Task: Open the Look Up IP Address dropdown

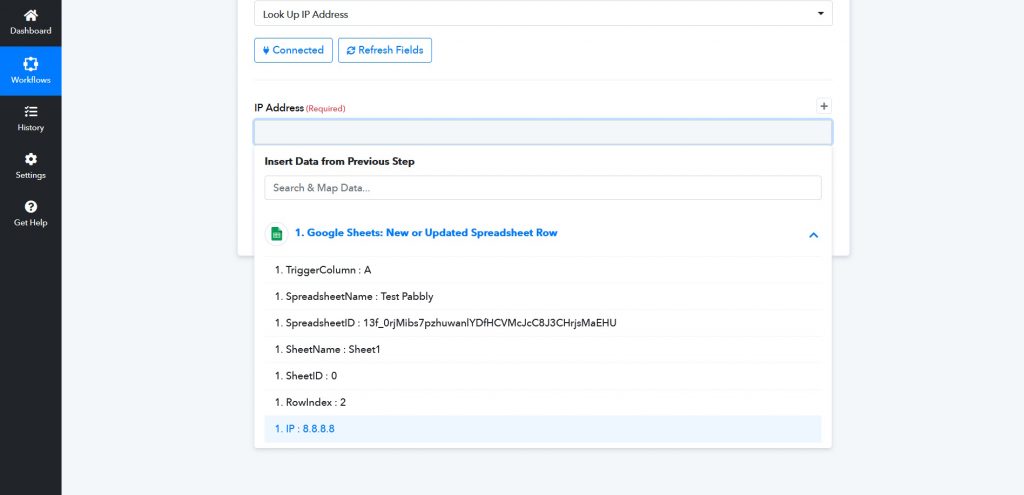Action: point(543,14)
